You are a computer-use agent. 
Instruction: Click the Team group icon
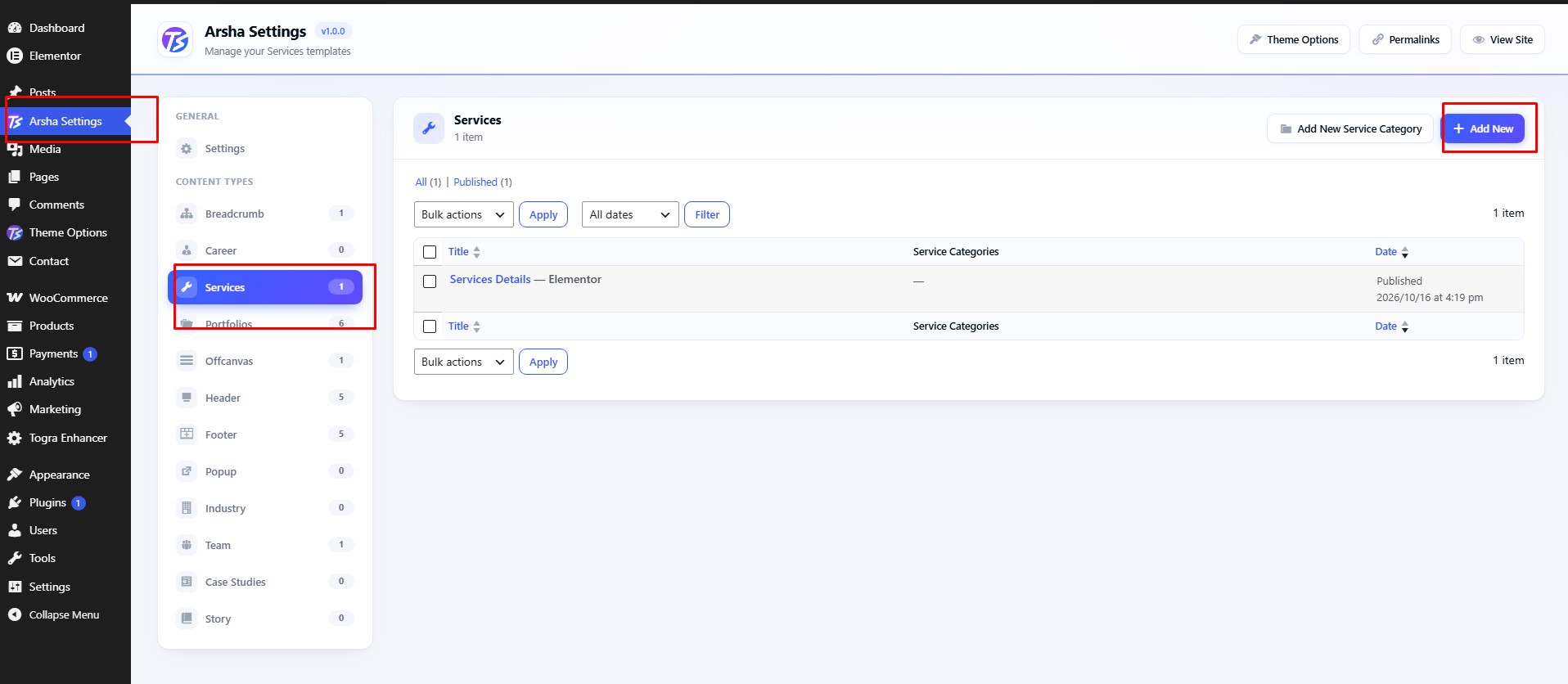(187, 545)
